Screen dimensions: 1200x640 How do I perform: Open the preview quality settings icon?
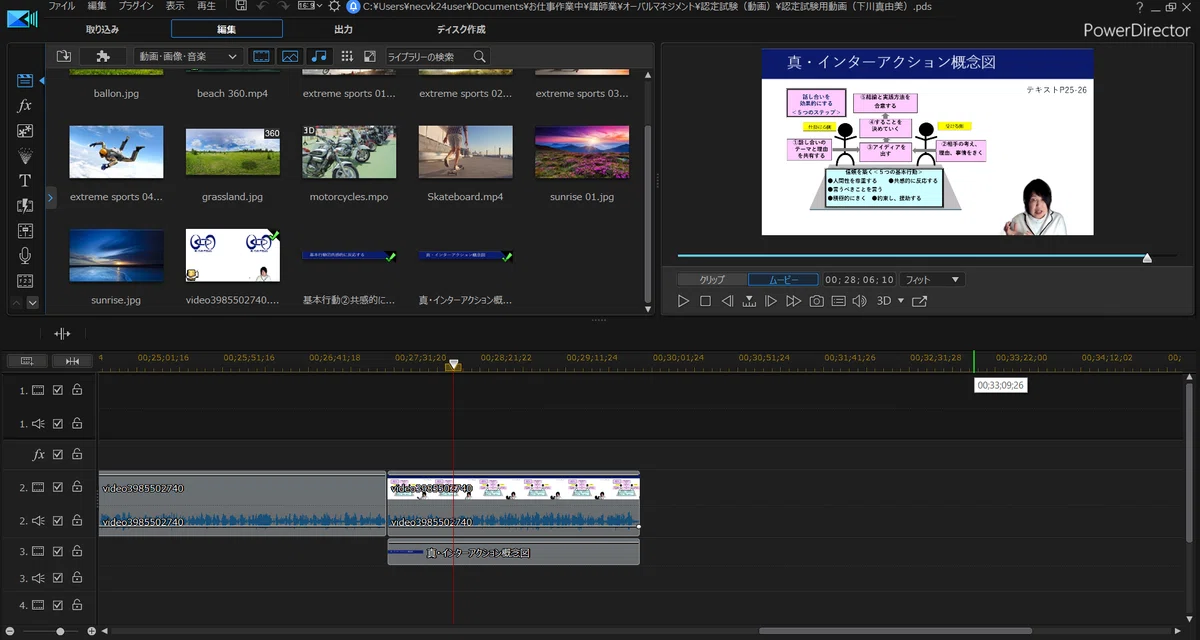click(x=839, y=301)
